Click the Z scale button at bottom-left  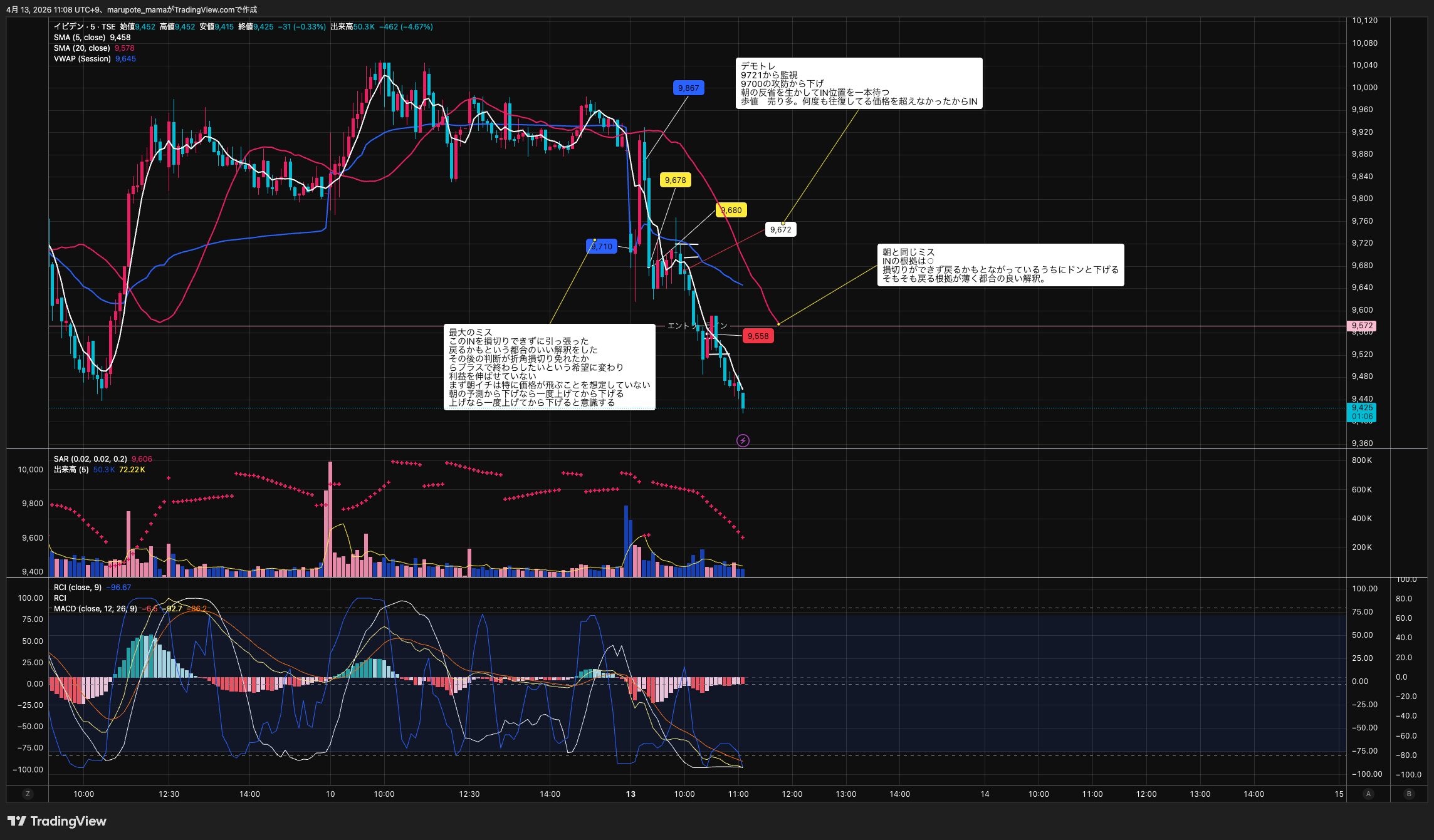27,794
